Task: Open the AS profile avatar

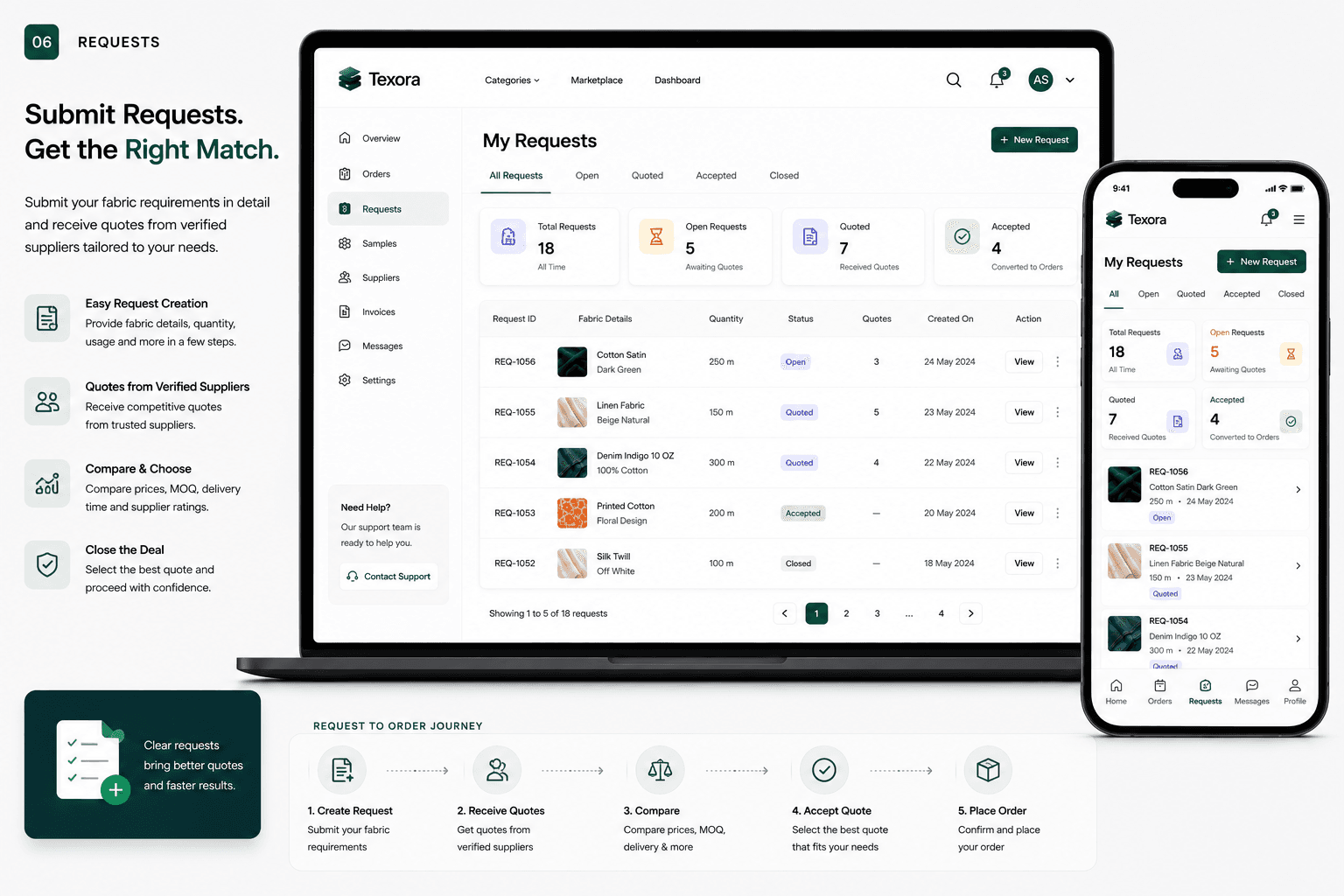Action: [1040, 80]
